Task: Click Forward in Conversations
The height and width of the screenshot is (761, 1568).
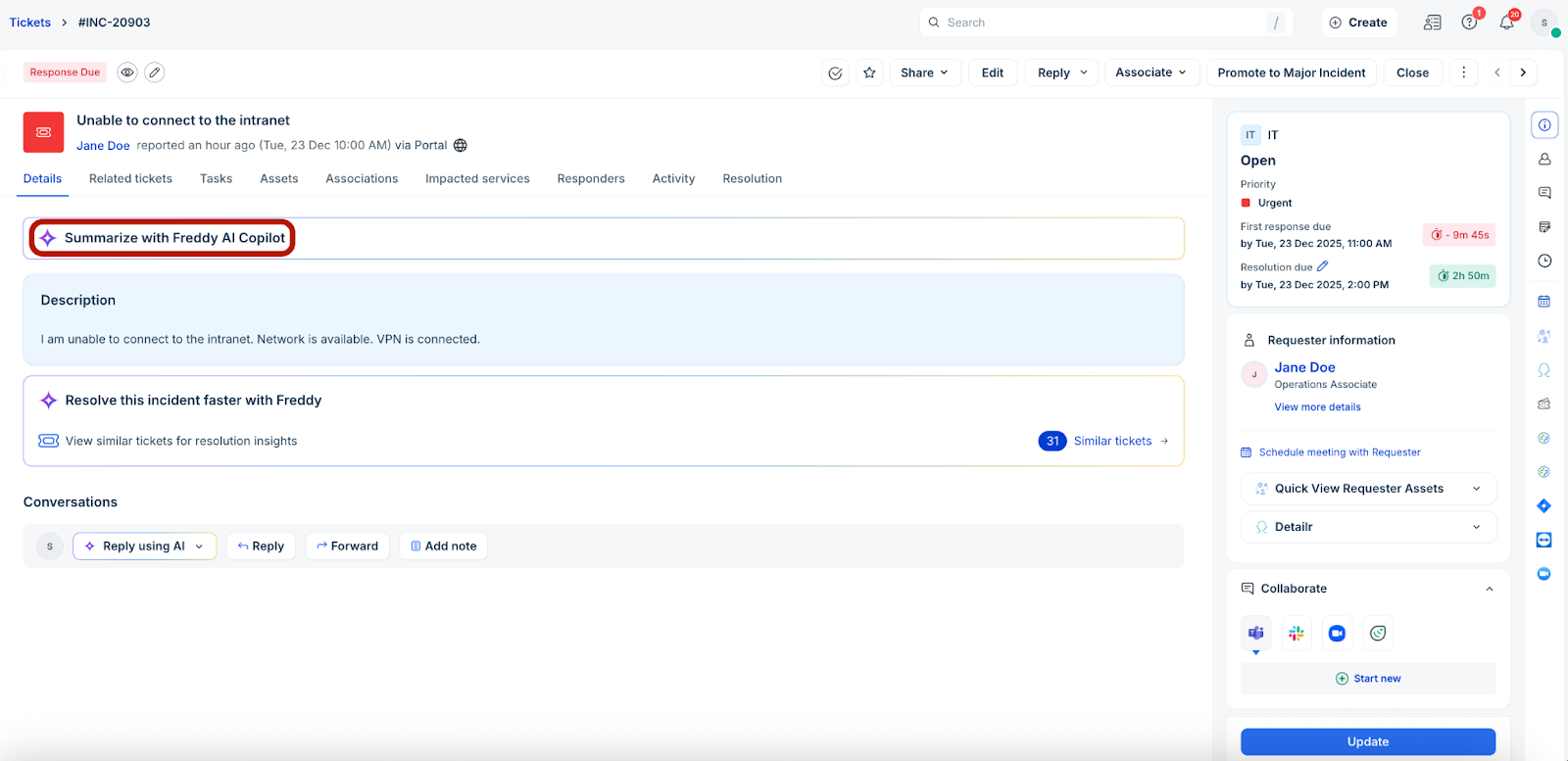Action: 348,547
